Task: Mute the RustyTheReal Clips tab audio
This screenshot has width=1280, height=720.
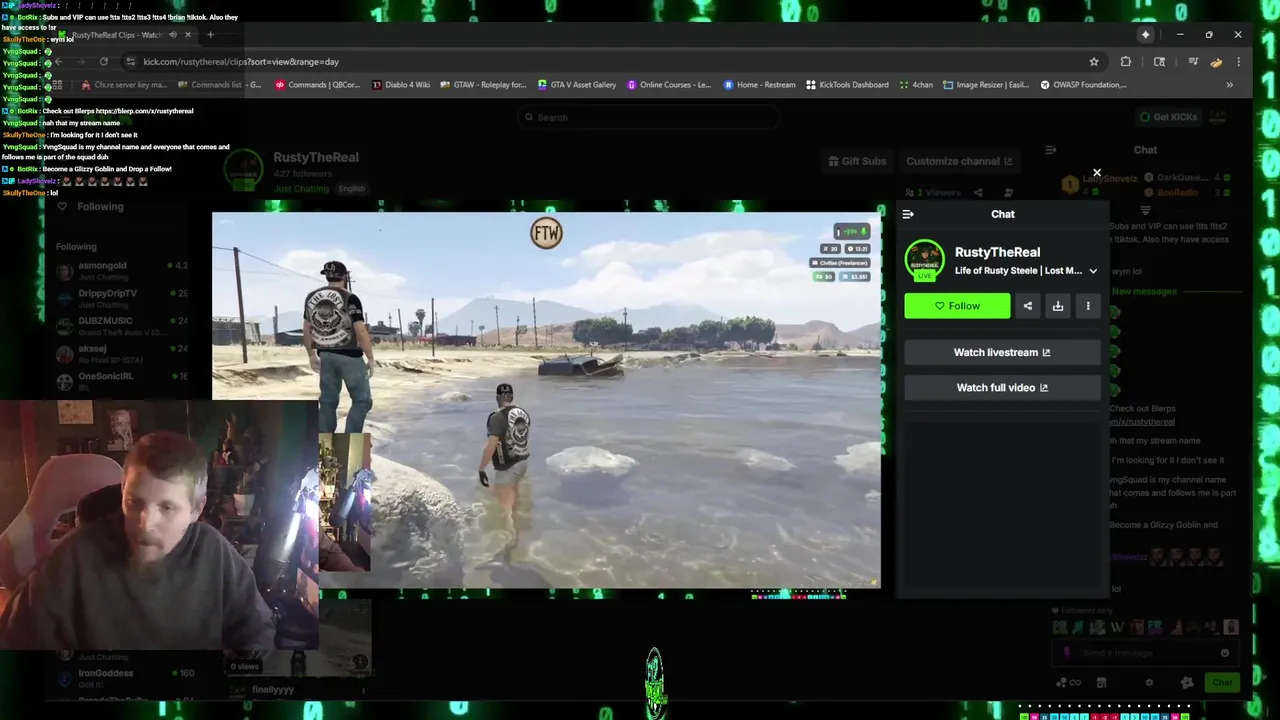Action: [172, 35]
